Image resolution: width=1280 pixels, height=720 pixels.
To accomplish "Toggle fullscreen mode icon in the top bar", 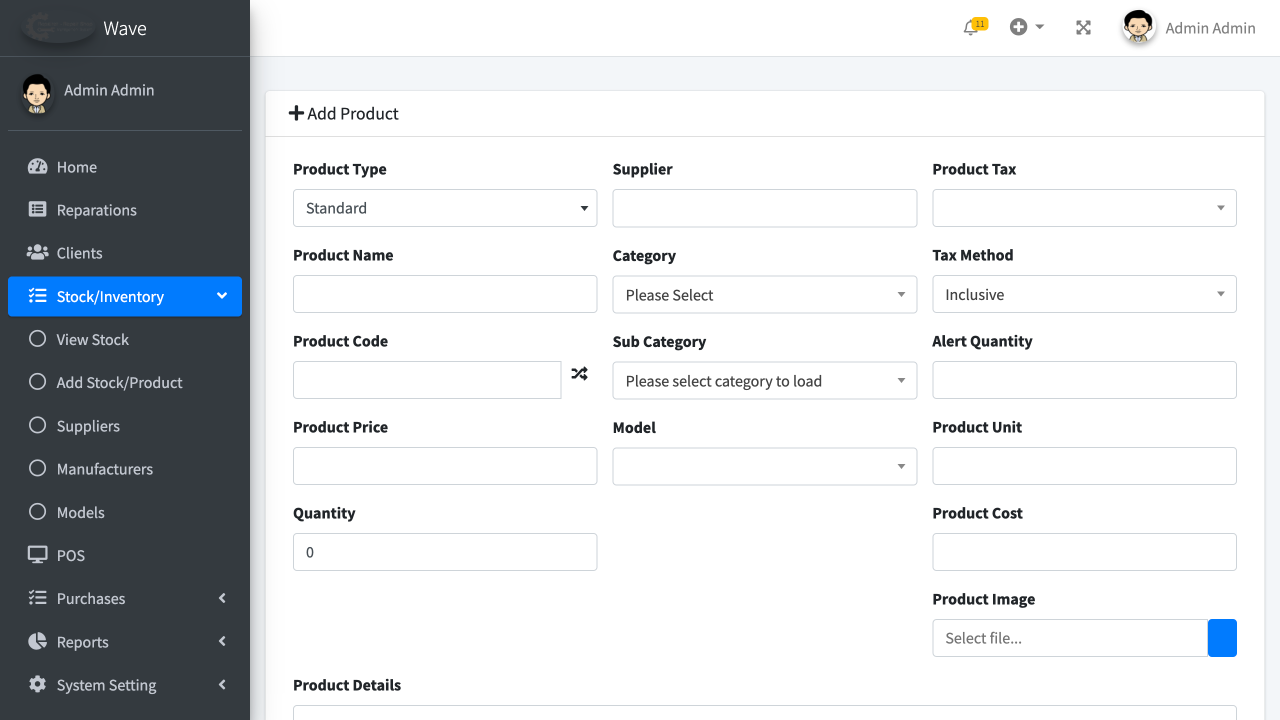I will (1083, 27).
